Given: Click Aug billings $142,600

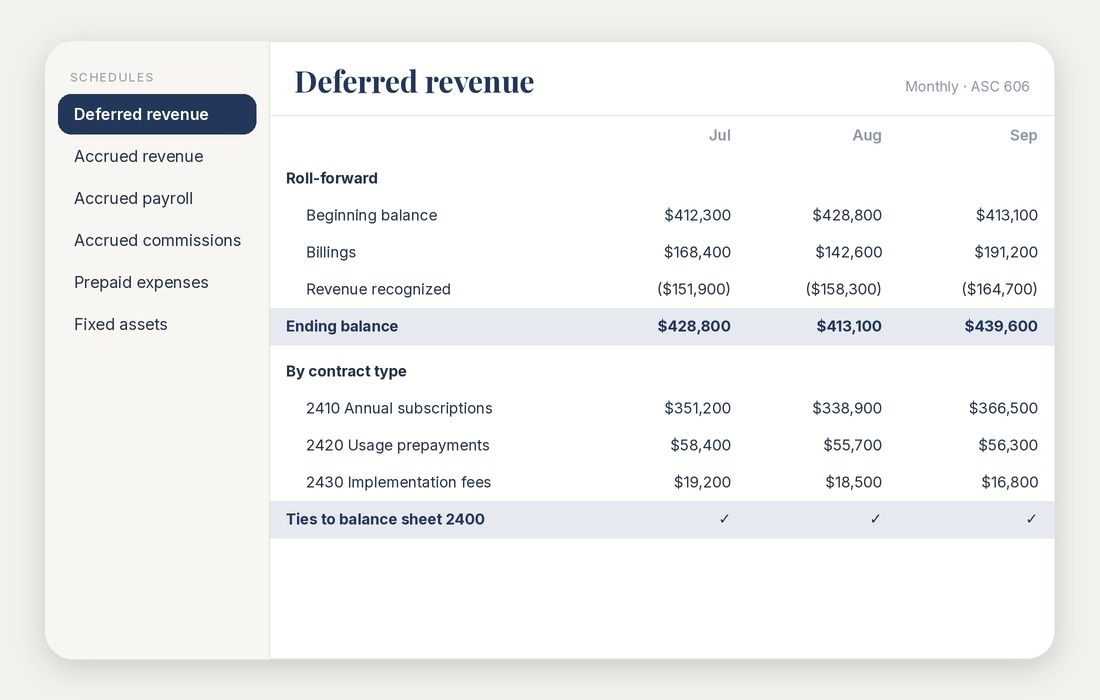Looking at the screenshot, I should coord(849,253).
